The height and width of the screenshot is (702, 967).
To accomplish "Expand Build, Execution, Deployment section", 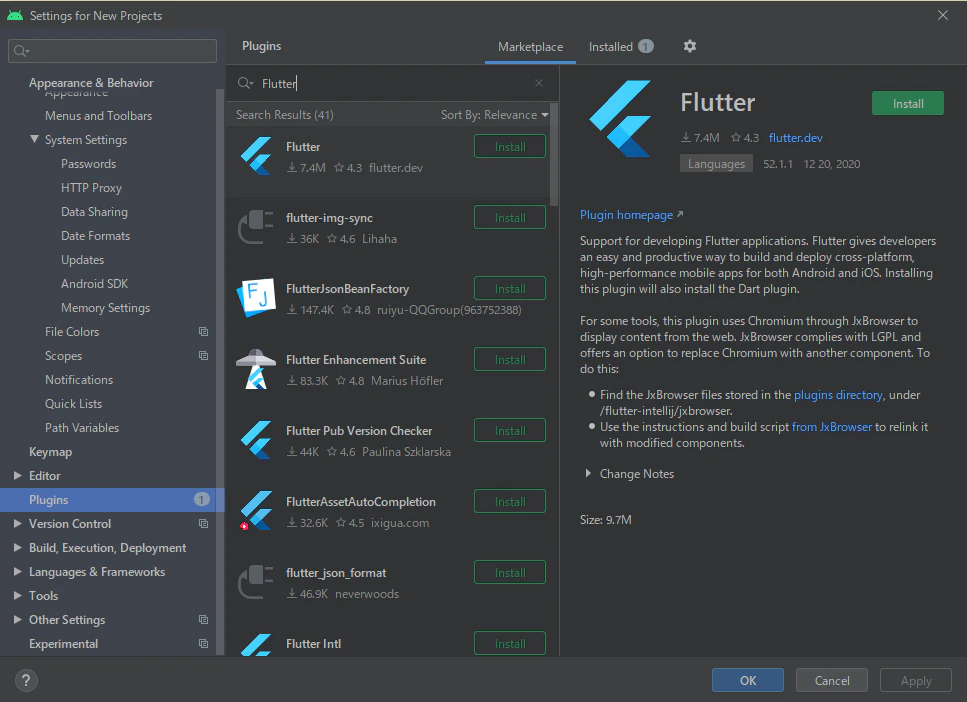I will pyautogui.click(x=18, y=548).
